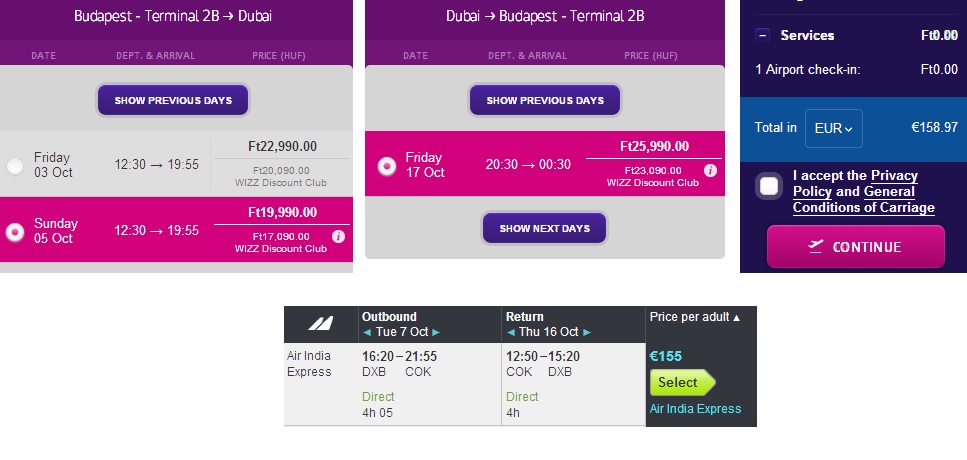Go to previous return day before Thu 16 Oct

(511, 332)
